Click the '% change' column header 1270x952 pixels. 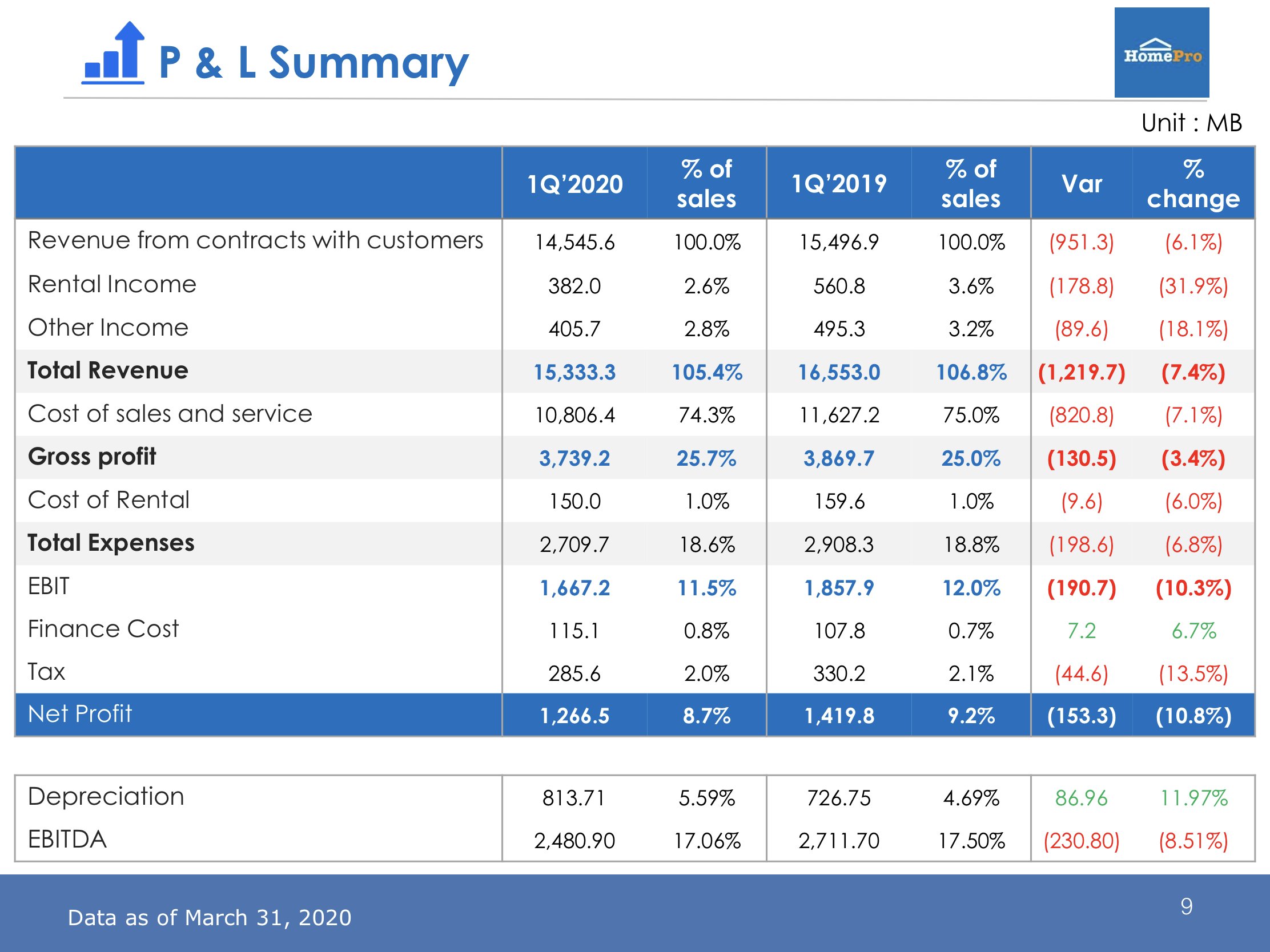click(x=1193, y=184)
